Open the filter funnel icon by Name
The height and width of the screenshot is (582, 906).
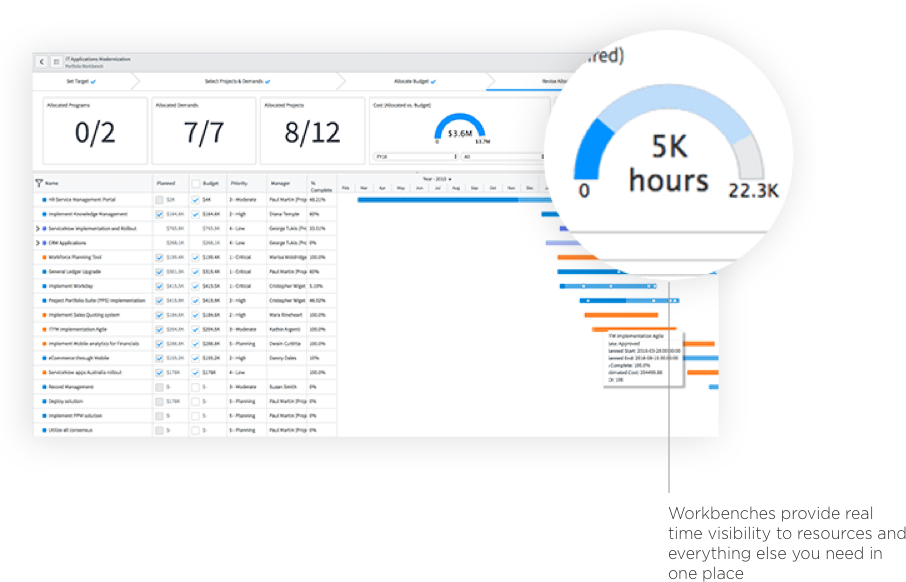(x=39, y=183)
